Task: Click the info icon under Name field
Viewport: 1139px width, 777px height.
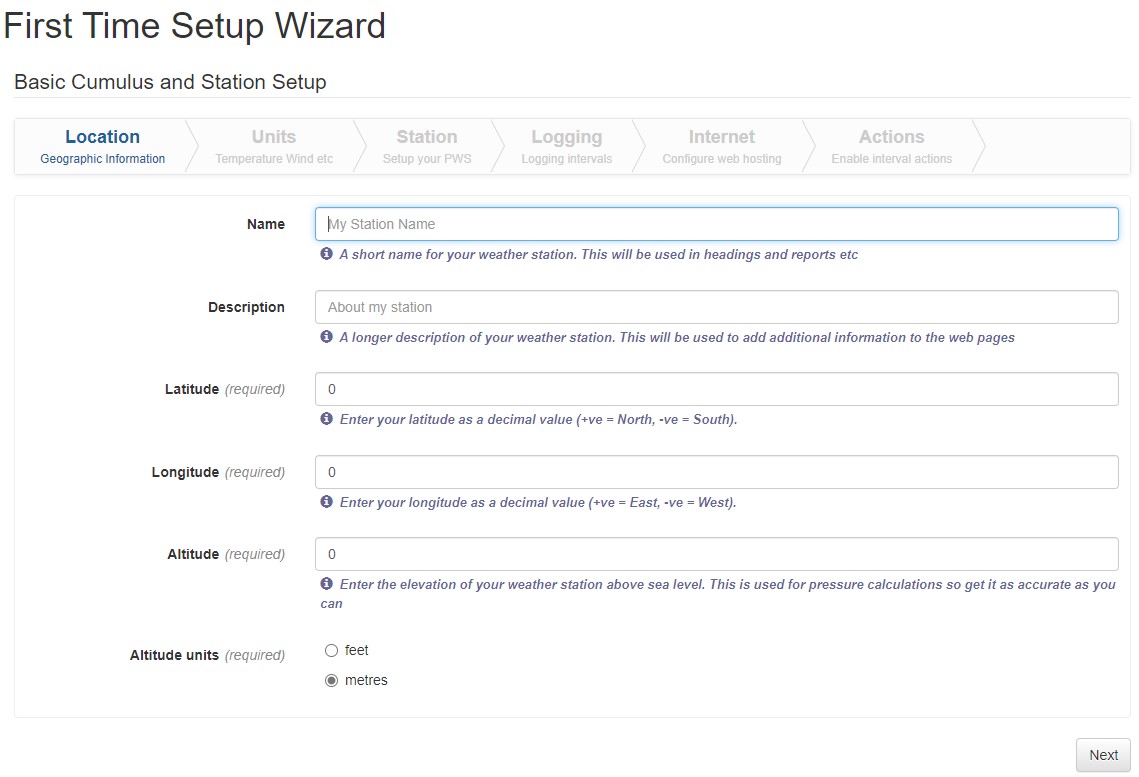Action: click(x=326, y=254)
